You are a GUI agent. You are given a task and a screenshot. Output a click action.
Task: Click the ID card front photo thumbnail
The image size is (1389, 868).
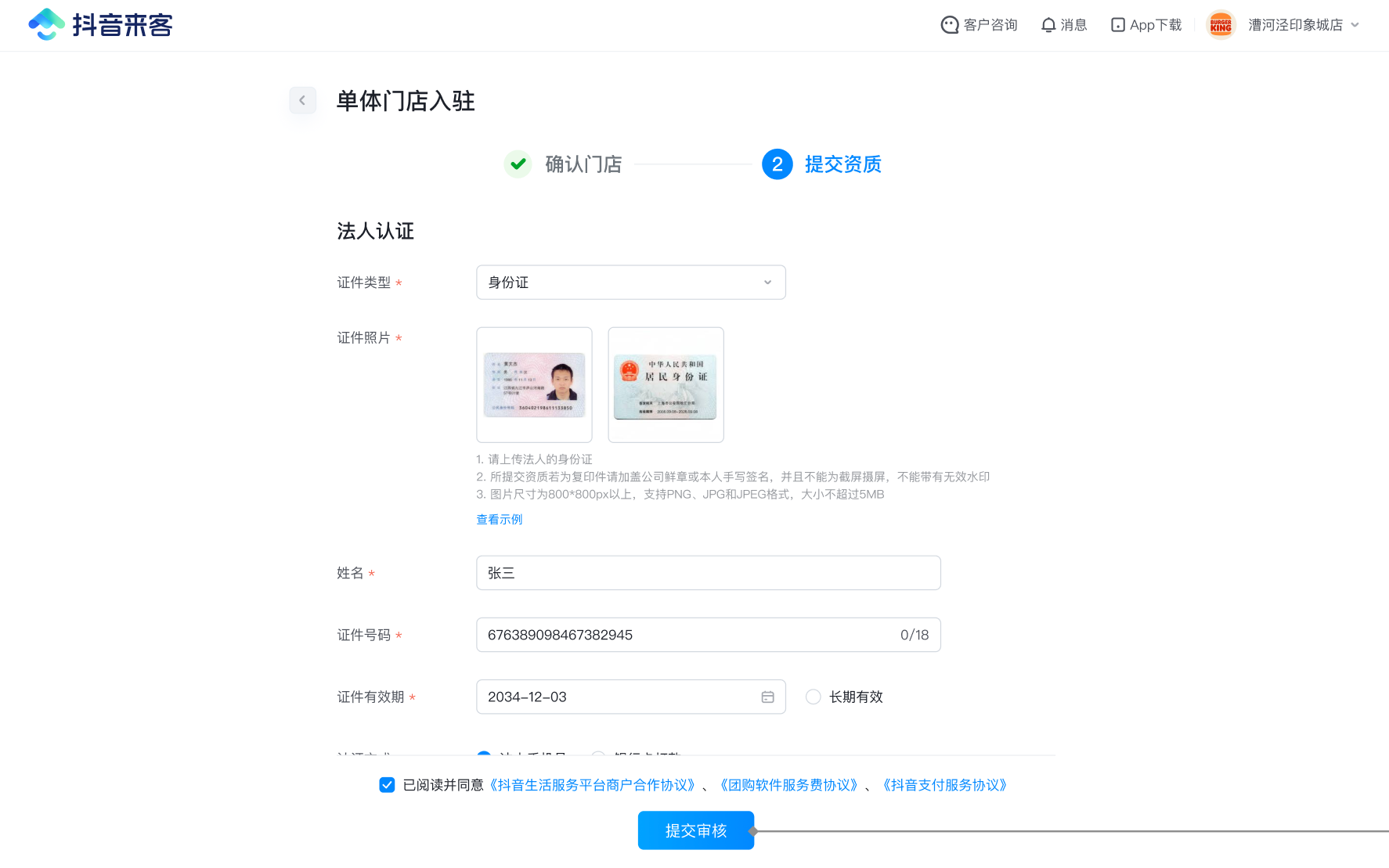[x=534, y=385]
